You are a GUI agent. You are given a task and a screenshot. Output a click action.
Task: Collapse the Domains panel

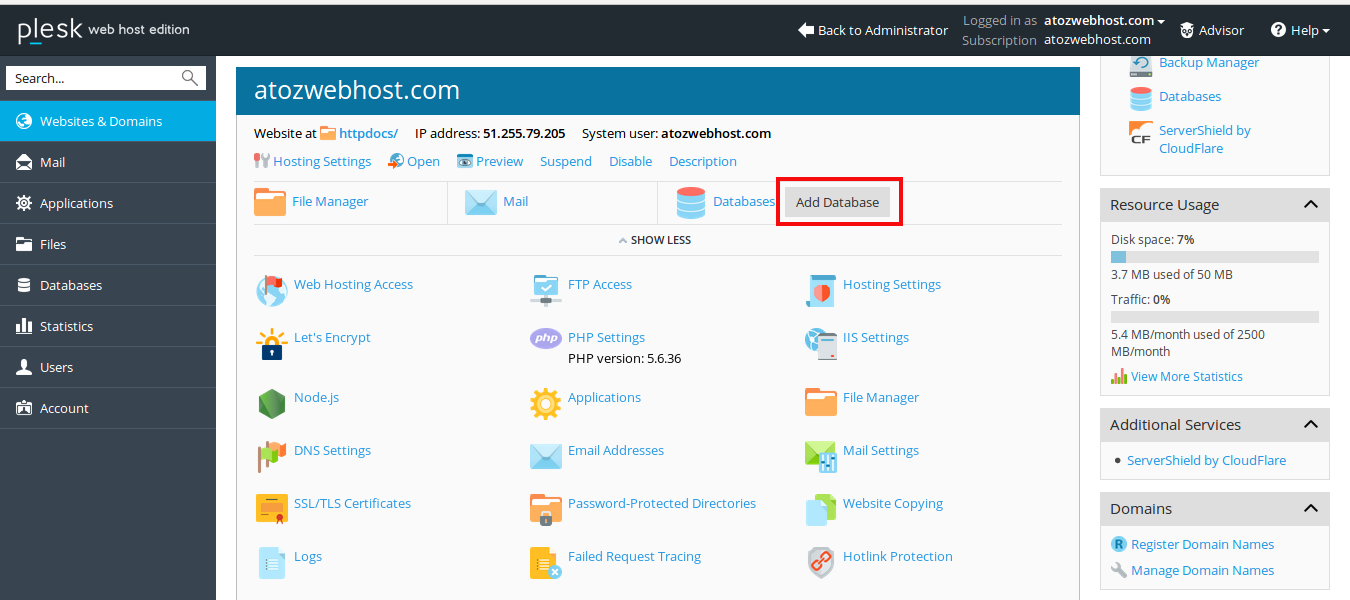pyautogui.click(x=1310, y=509)
